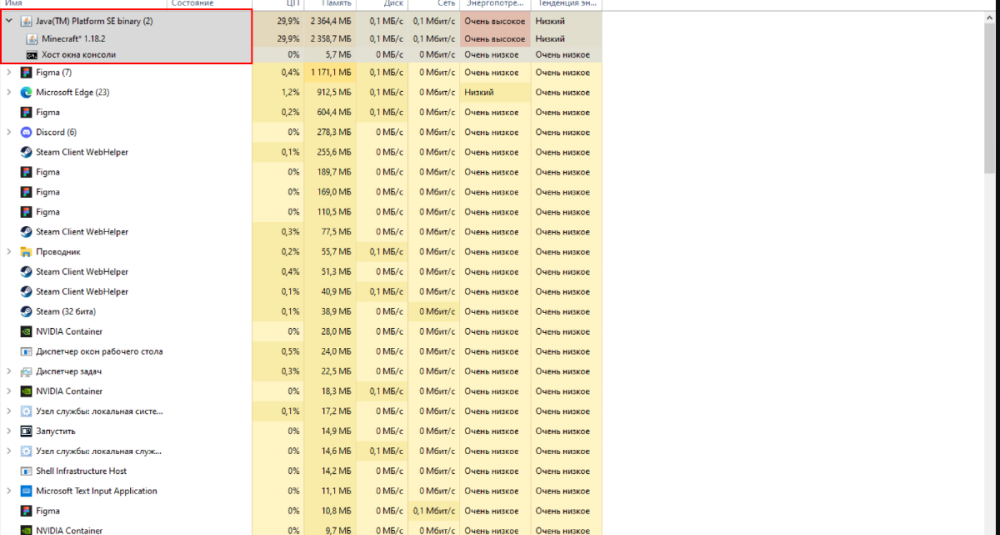Sort by the Диск column header
Viewport: 1000px width, 535px height.
[x=391, y=4]
